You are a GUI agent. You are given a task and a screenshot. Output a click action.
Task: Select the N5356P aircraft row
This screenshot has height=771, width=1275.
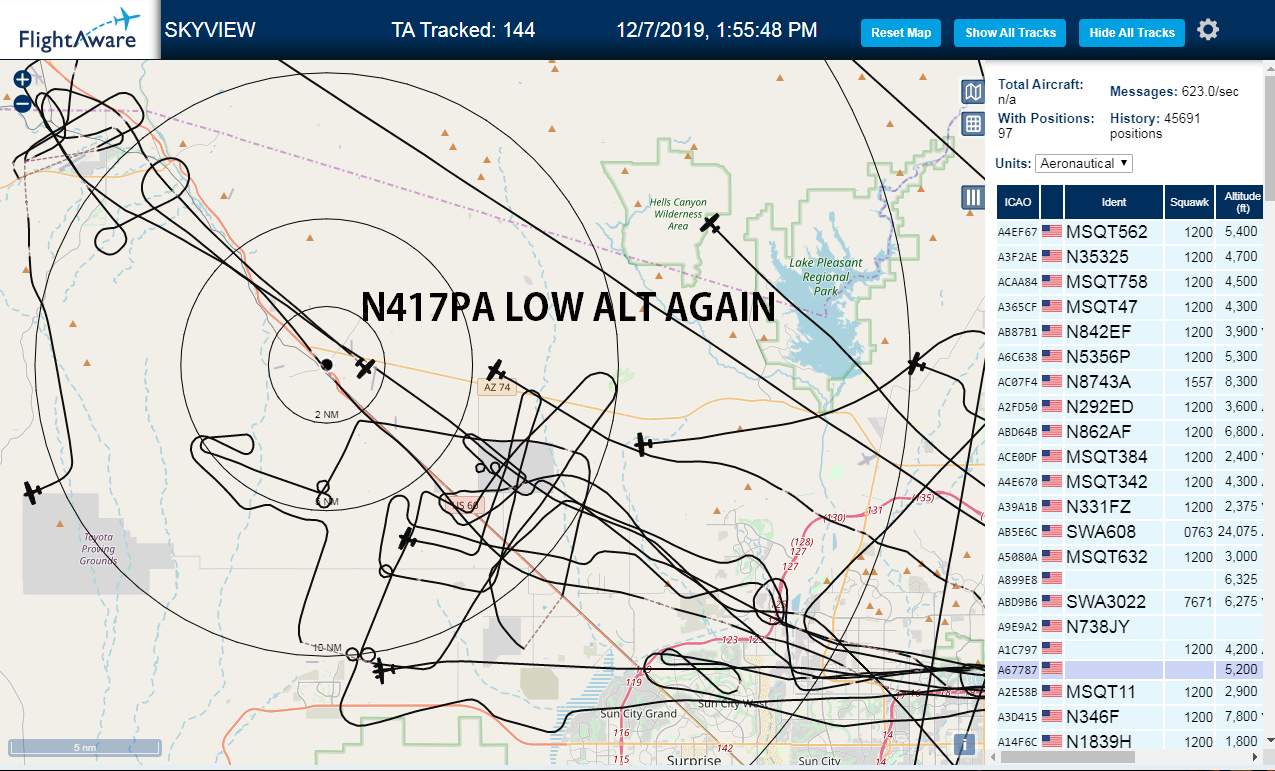point(1130,357)
